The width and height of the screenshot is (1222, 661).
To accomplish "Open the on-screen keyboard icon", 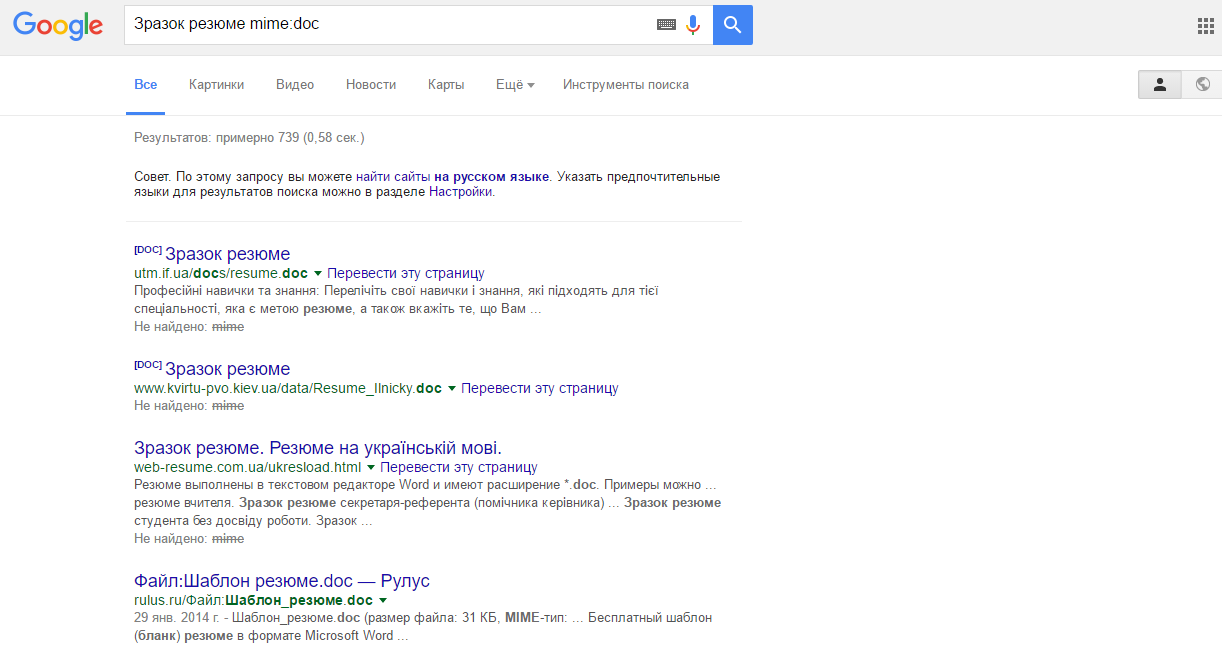I will point(666,25).
